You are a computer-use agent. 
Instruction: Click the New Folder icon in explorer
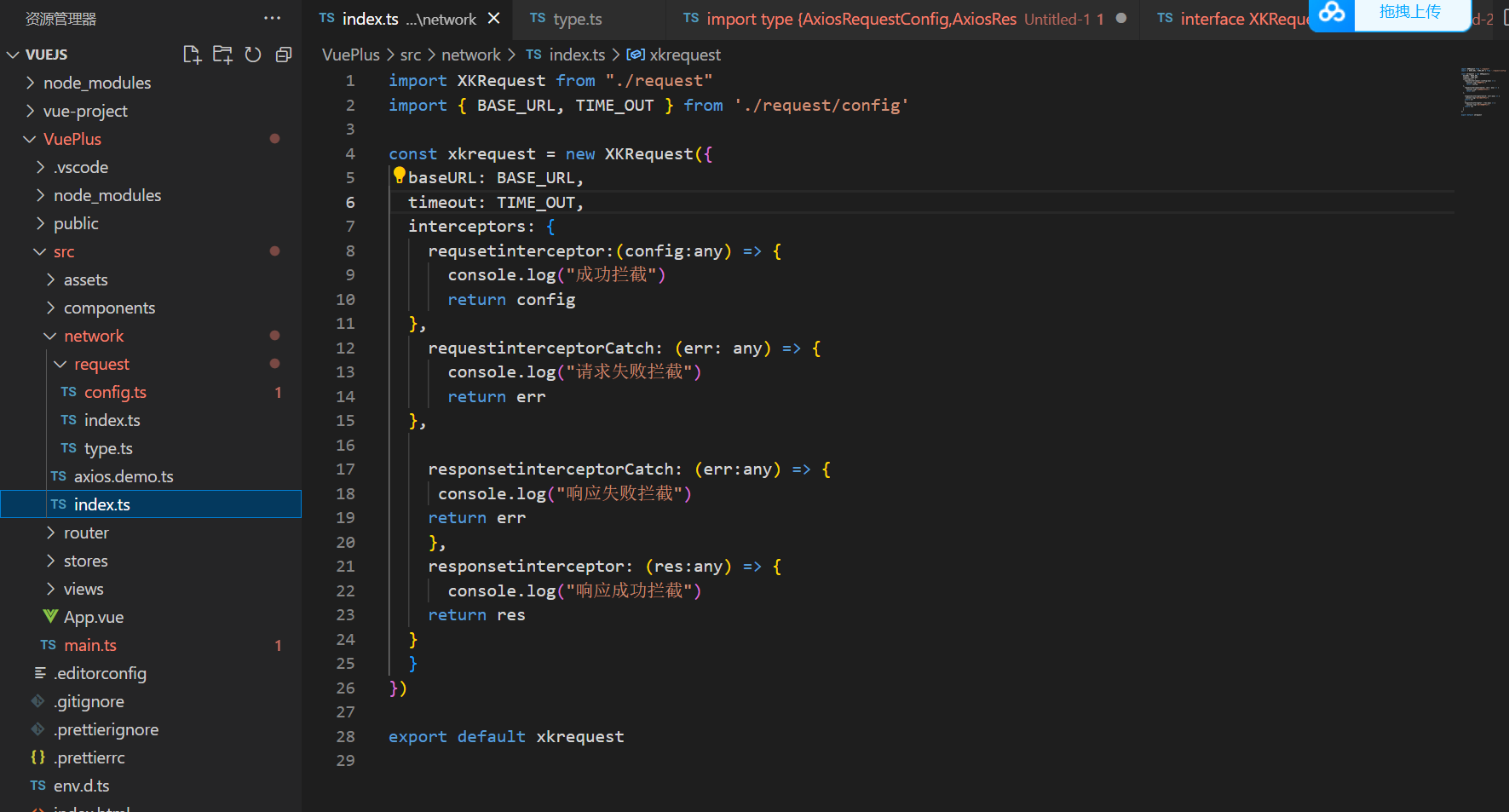click(222, 55)
